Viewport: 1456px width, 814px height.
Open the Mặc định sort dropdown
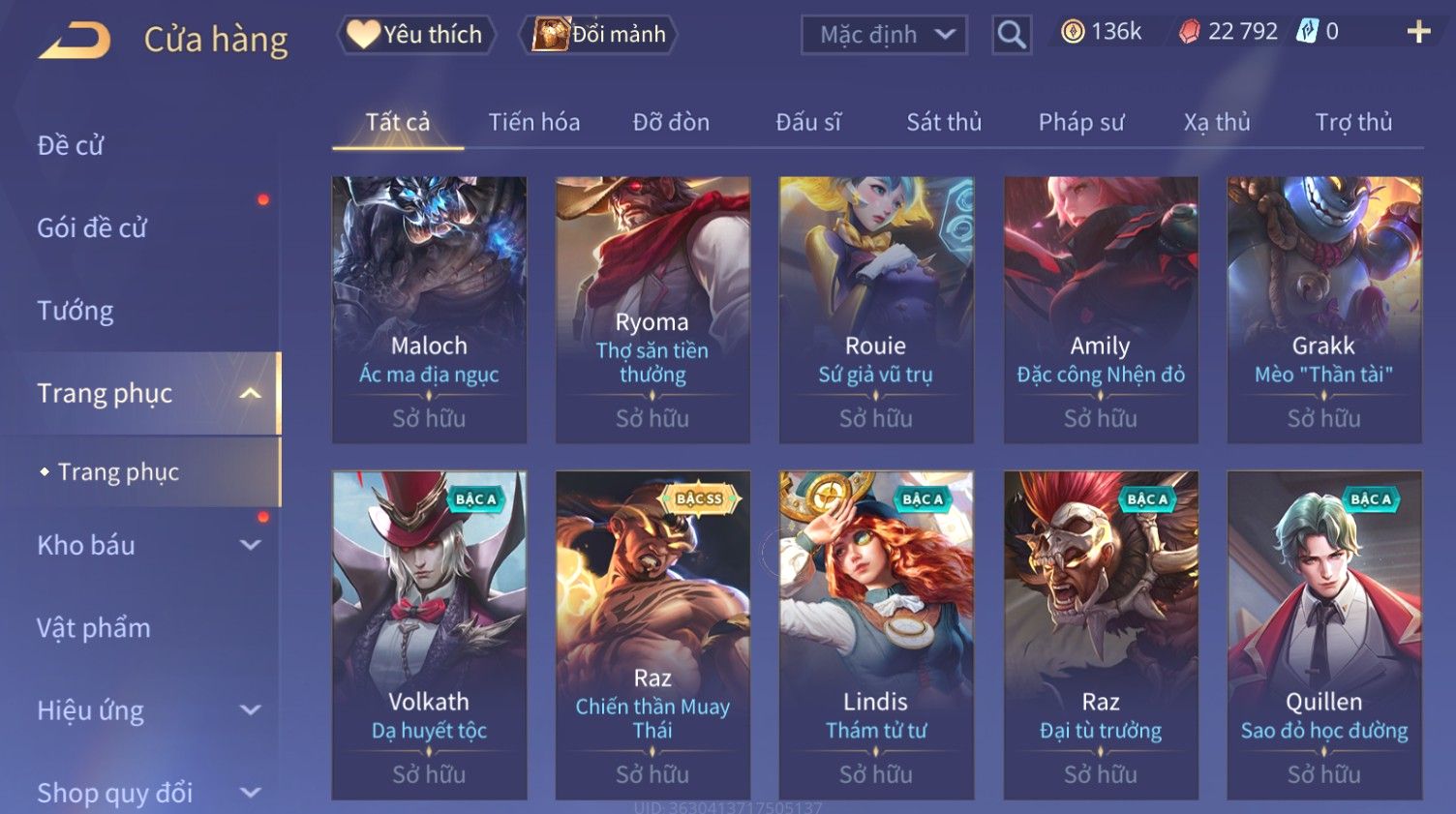(884, 35)
